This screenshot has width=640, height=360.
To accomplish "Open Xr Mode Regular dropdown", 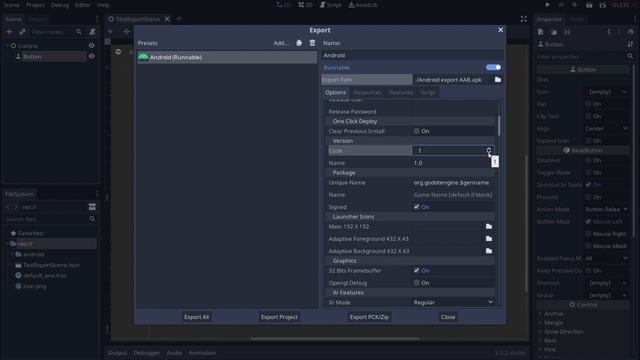I will tap(453, 302).
